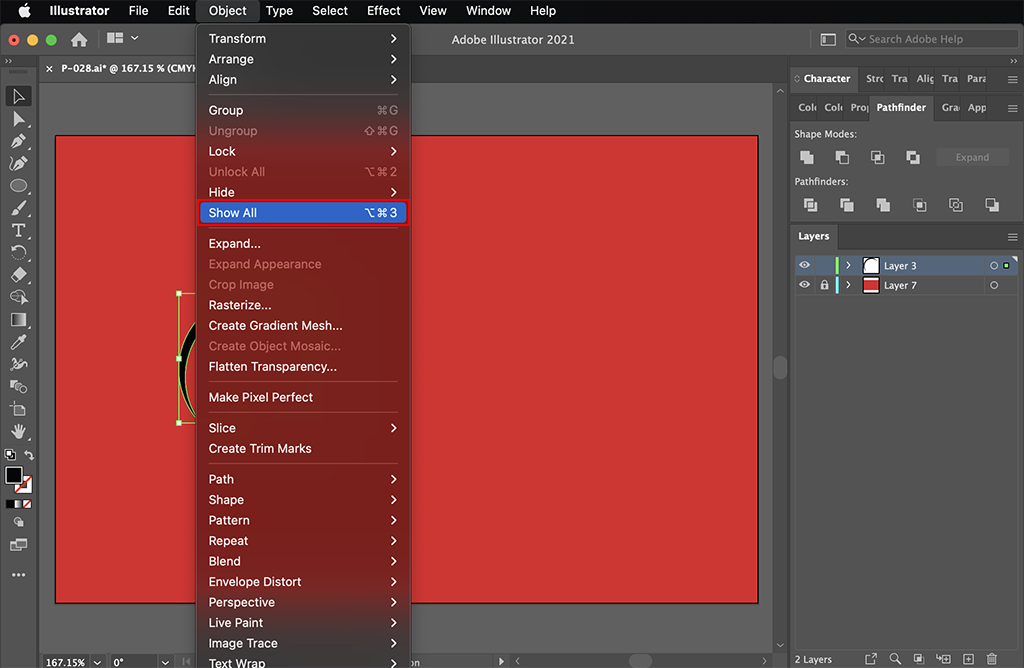1024x668 pixels.
Task: Choose Group from Object menu
Action: pyautogui.click(x=303, y=110)
